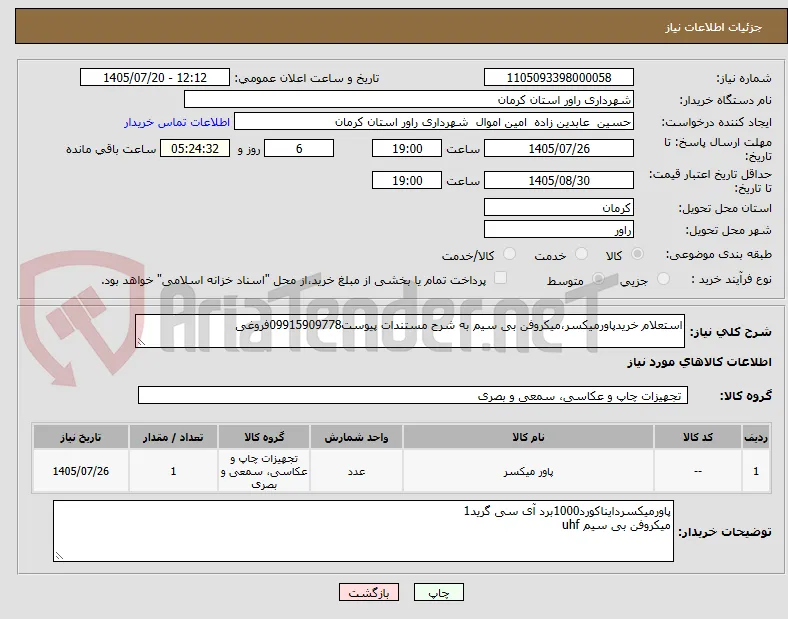This screenshot has width=788, height=619.
Task: Click the resize handle of general description box
Action: 141,342
